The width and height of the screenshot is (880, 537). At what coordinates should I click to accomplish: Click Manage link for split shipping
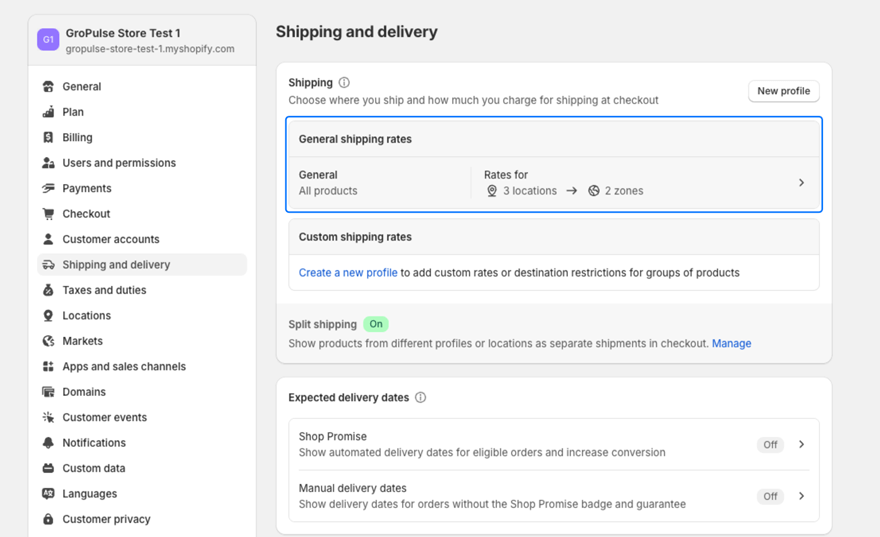731,343
